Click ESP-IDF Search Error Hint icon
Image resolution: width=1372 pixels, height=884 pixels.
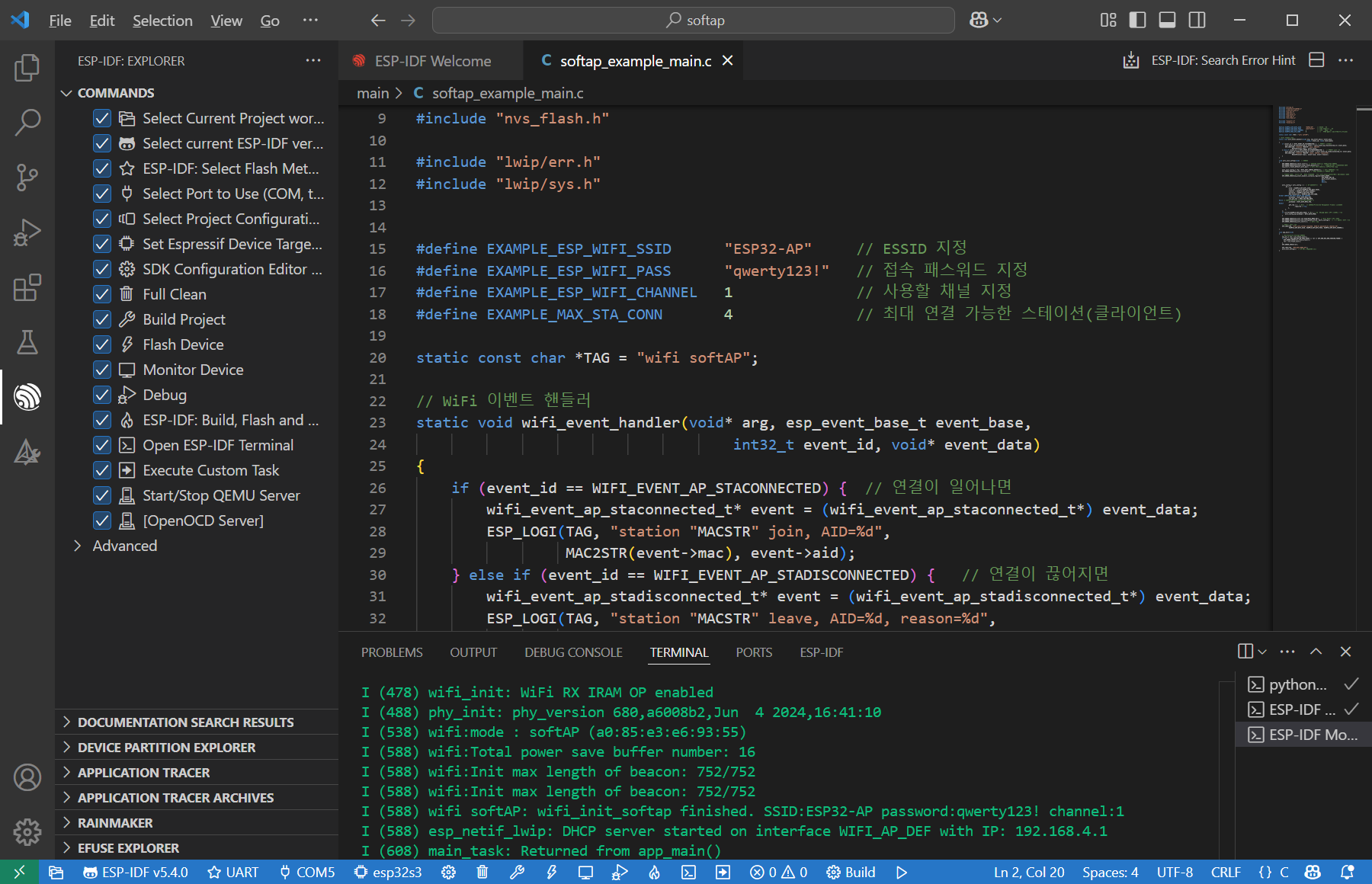pos(1131,60)
